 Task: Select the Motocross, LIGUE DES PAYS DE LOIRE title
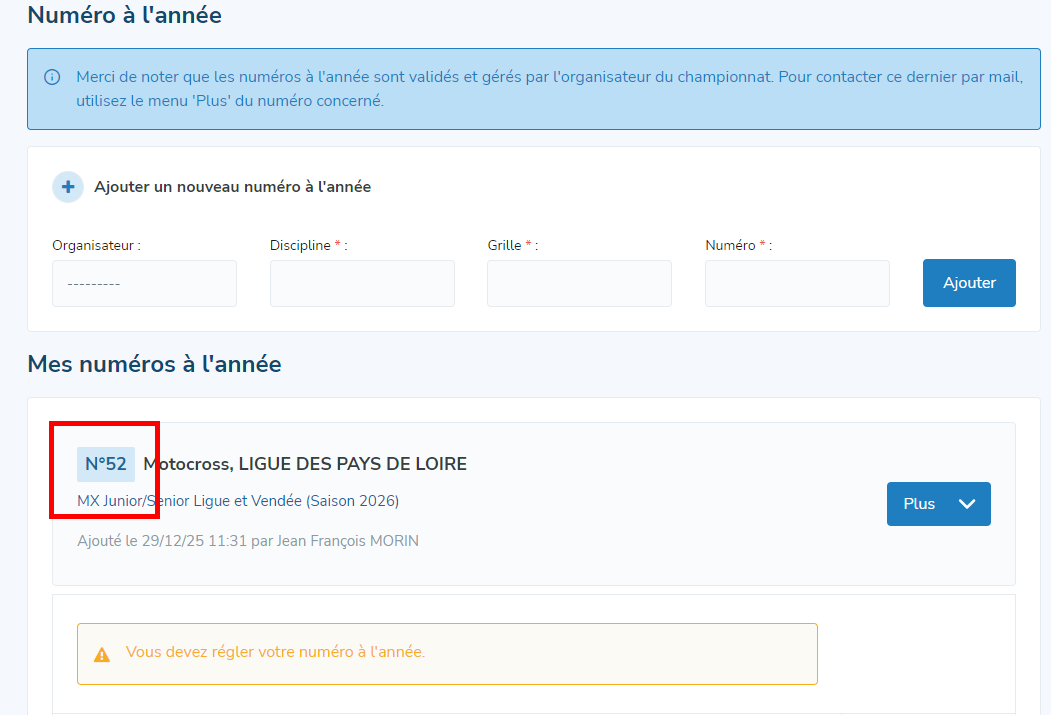click(x=305, y=464)
